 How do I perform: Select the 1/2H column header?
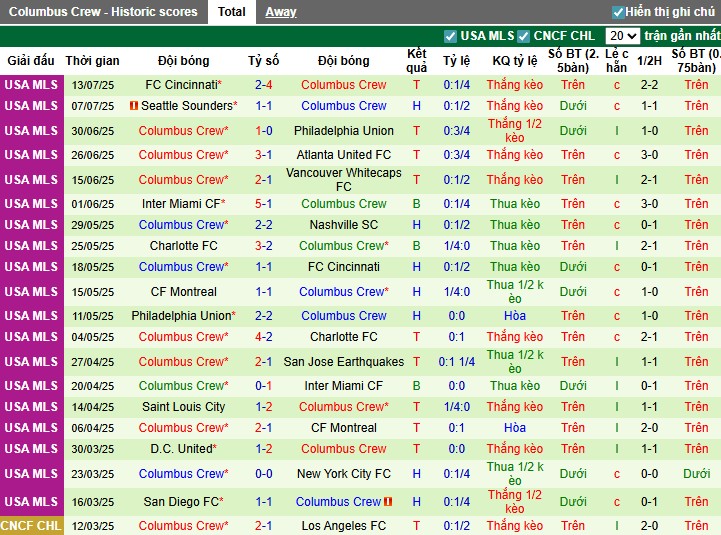click(x=649, y=61)
